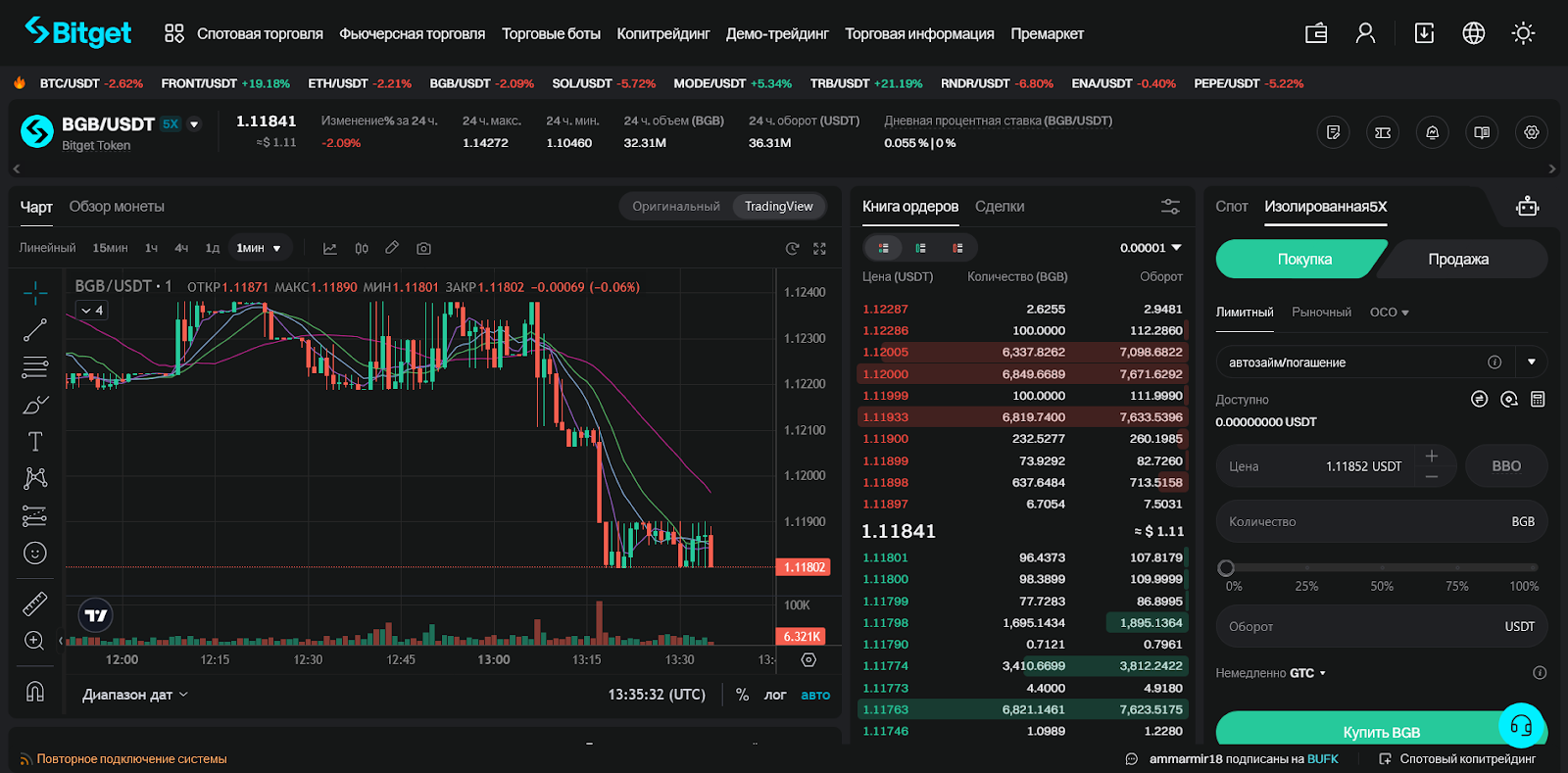
Task: Switch chart to TradingView mode
Action: pyautogui.click(x=779, y=207)
